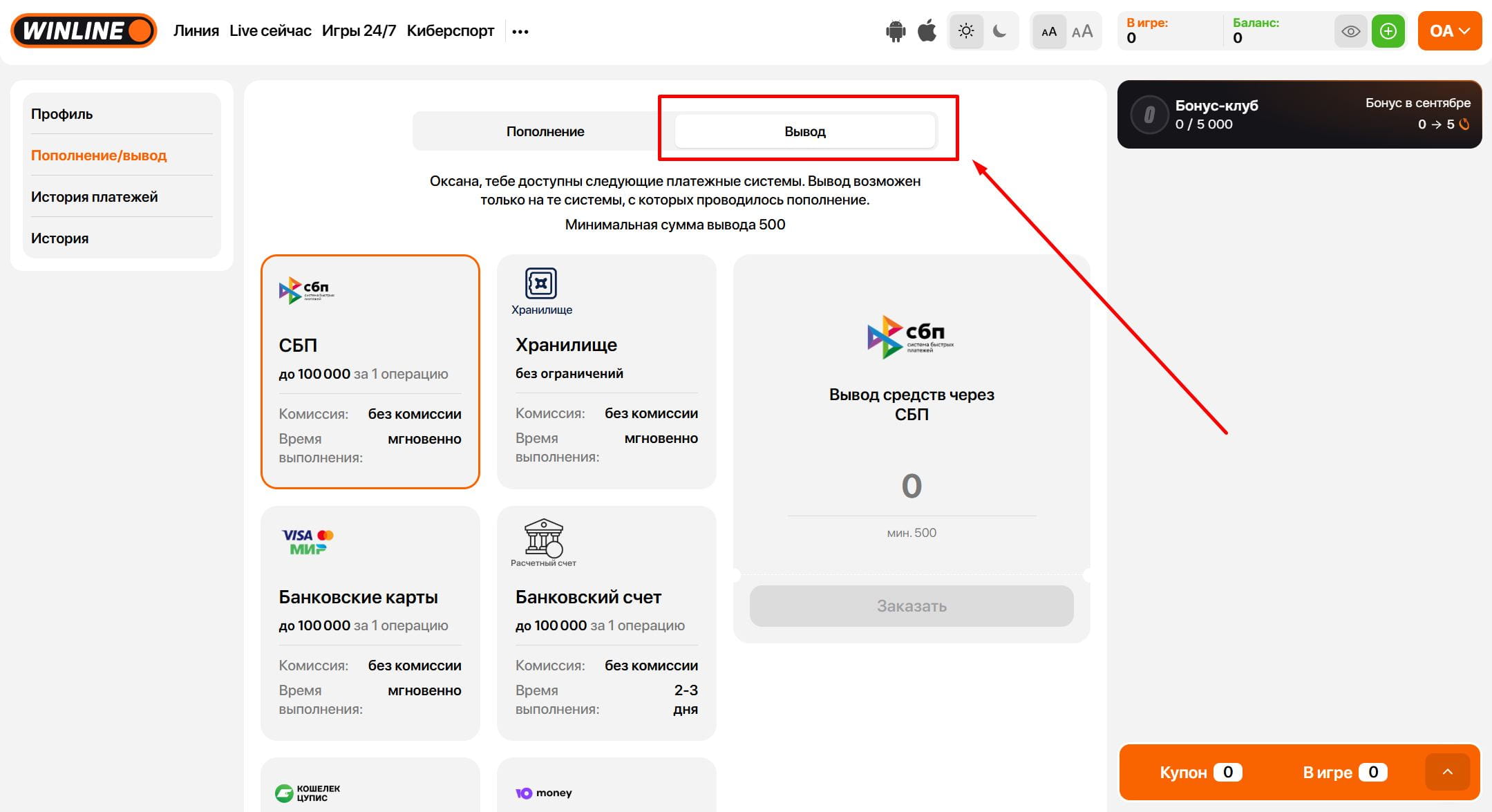Click the Бонус-клуб coin icon

click(1149, 115)
